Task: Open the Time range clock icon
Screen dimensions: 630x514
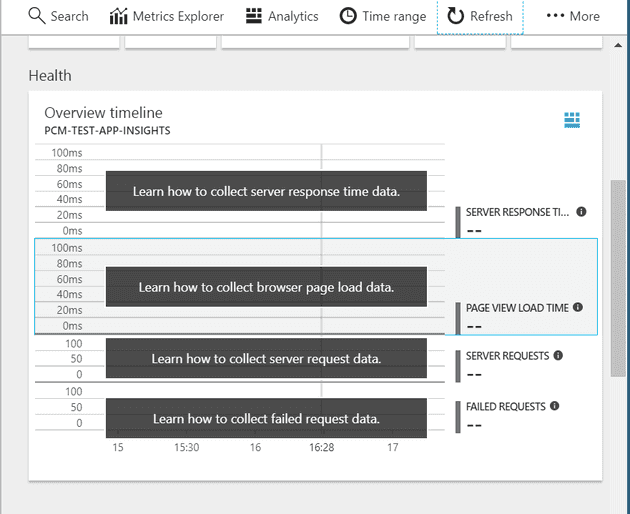Action: pyautogui.click(x=347, y=16)
